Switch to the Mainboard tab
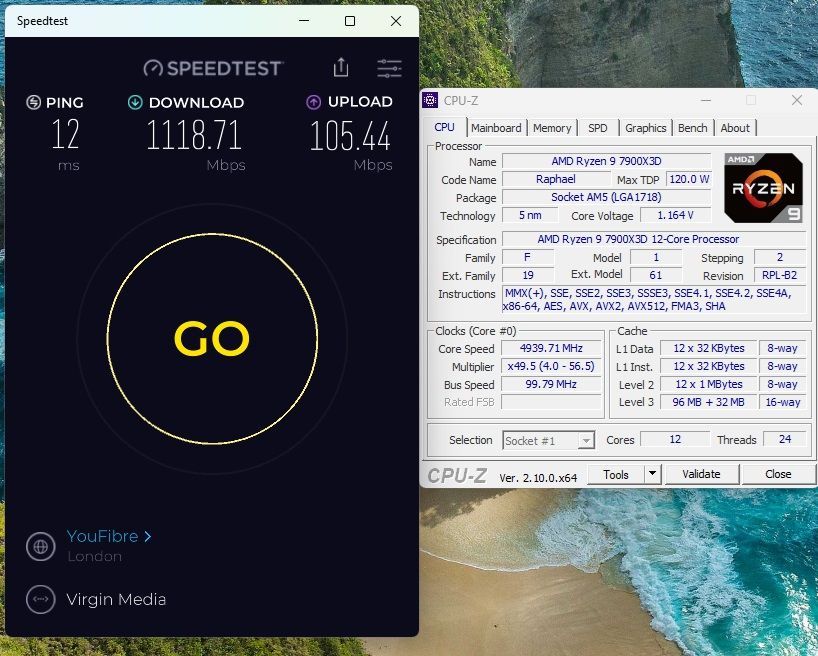Image resolution: width=818 pixels, height=656 pixels. [x=496, y=128]
